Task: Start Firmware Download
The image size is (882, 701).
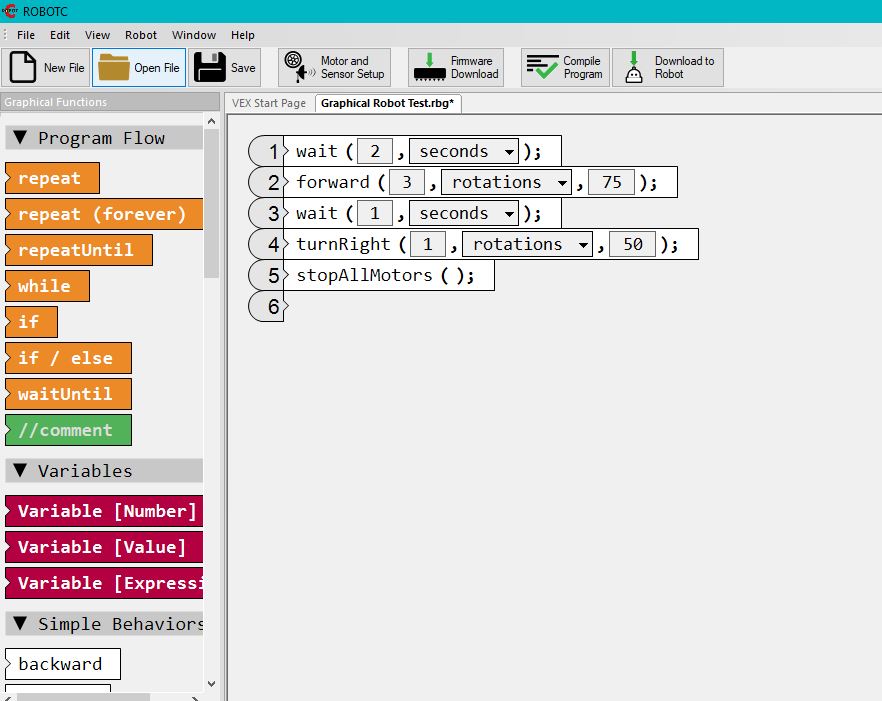Action: 430,68
